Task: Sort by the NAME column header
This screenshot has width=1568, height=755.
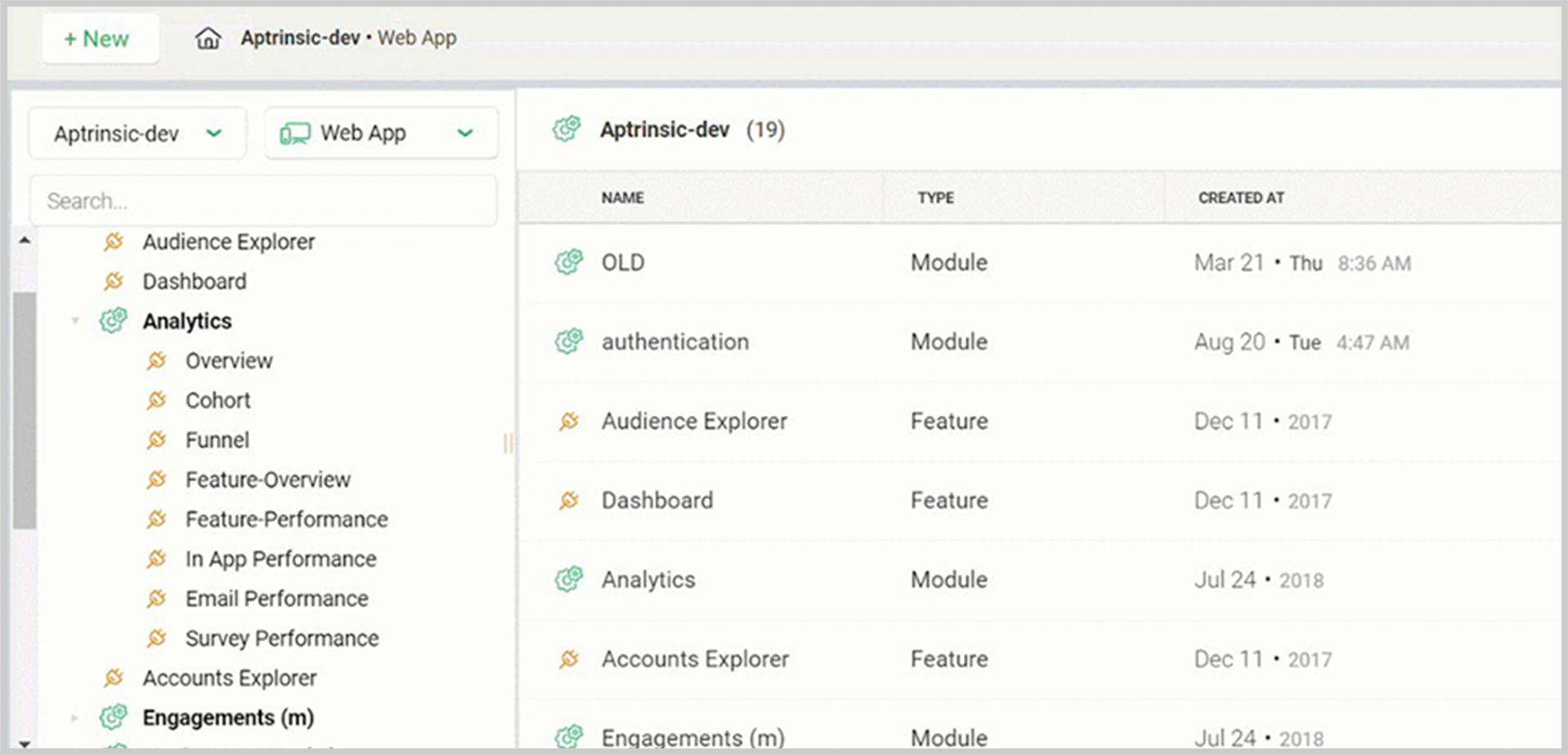Action: [622, 198]
